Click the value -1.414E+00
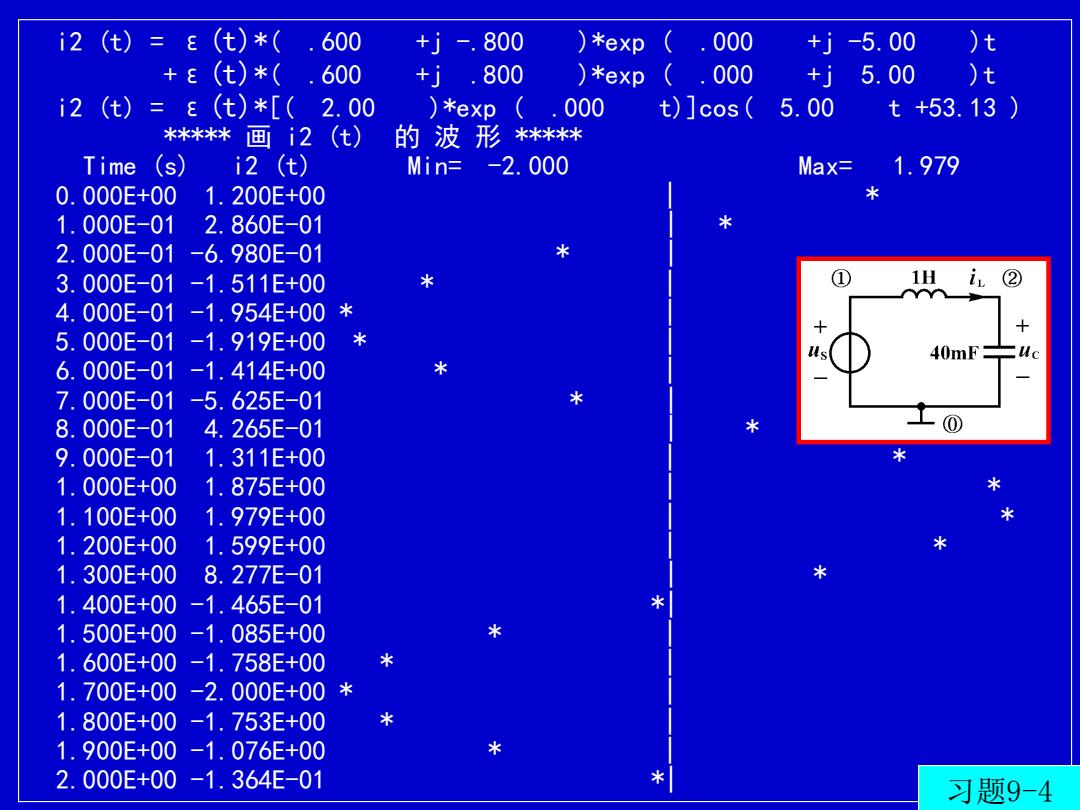The height and width of the screenshot is (810, 1080). (257, 371)
